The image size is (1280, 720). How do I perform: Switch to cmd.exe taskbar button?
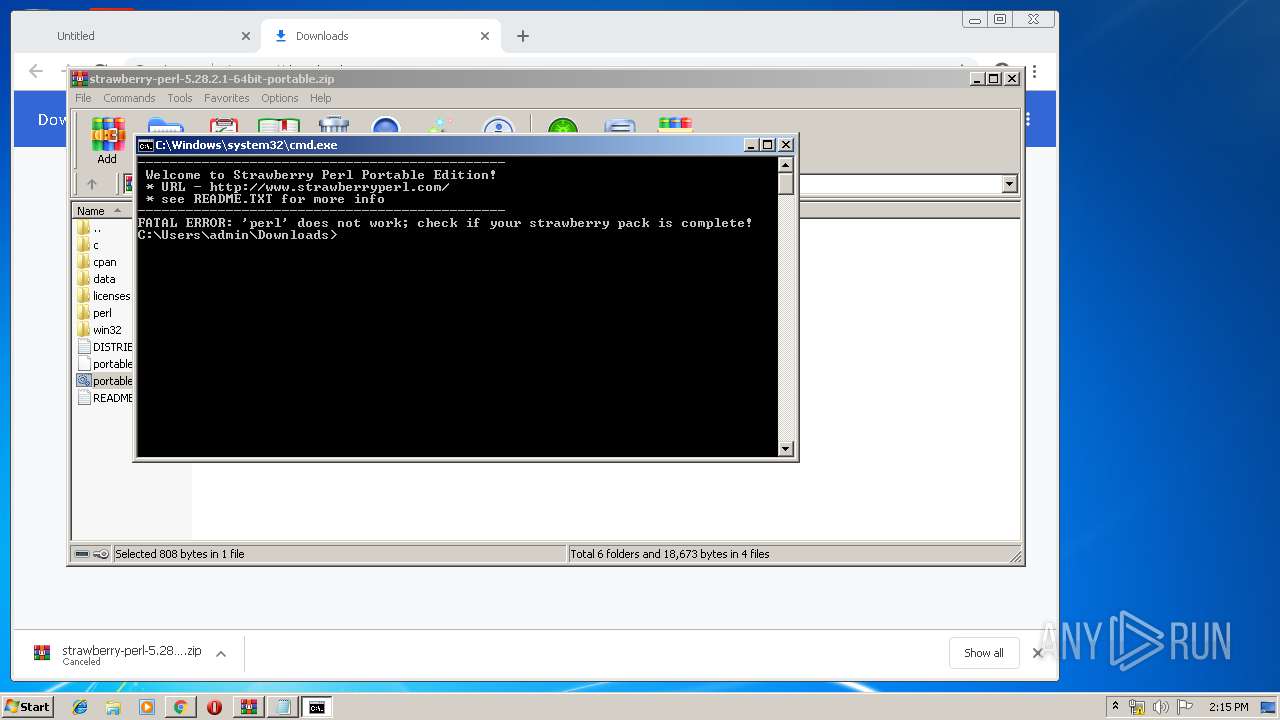click(317, 707)
